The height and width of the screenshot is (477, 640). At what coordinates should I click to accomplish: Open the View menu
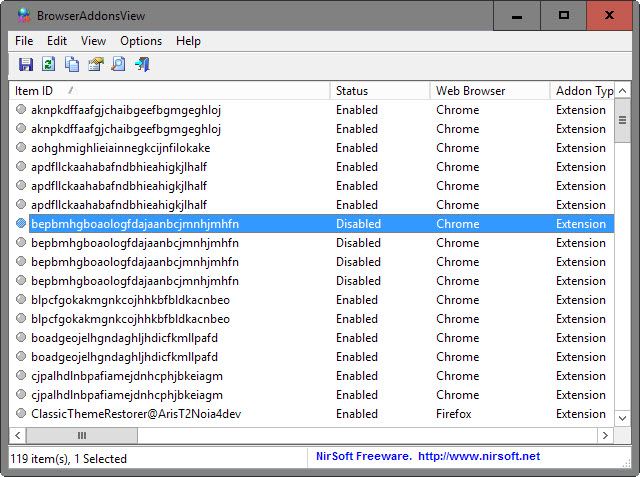(93, 41)
